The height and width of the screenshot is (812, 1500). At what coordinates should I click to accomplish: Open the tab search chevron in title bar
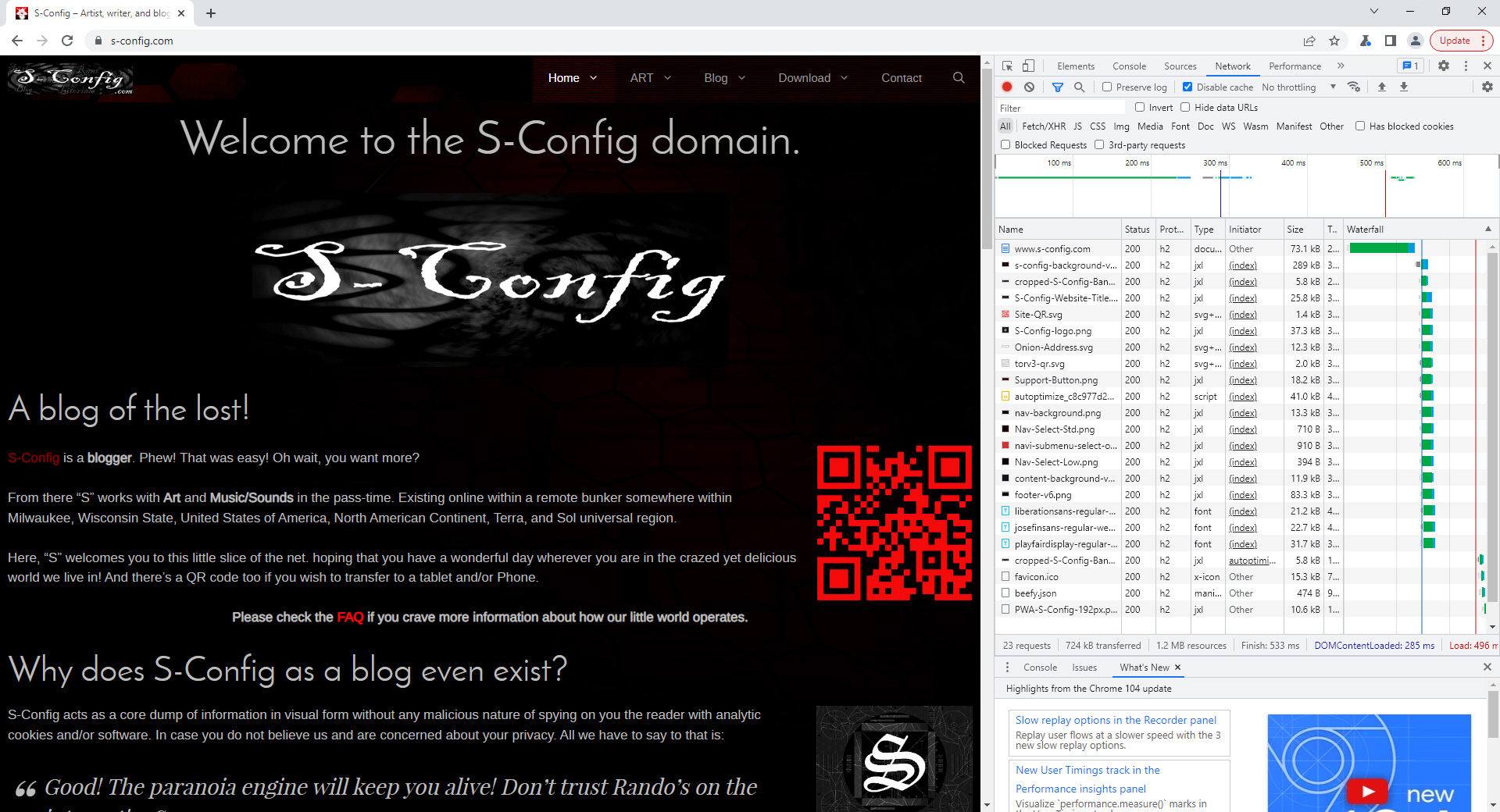[1374, 11]
